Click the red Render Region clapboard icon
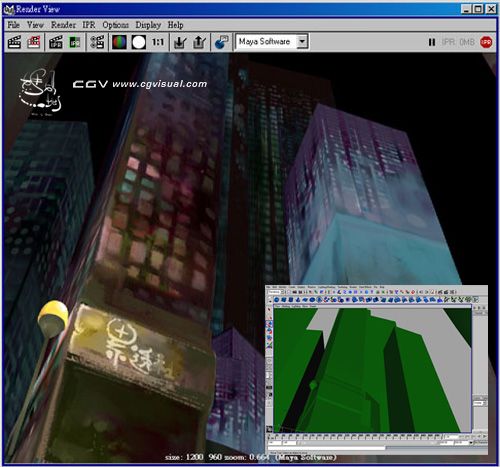This screenshot has width=500, height=467. coord(34,42)
